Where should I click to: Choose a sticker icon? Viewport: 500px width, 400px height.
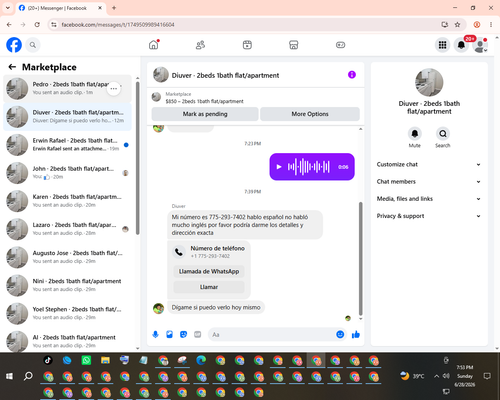pos(183,334)
